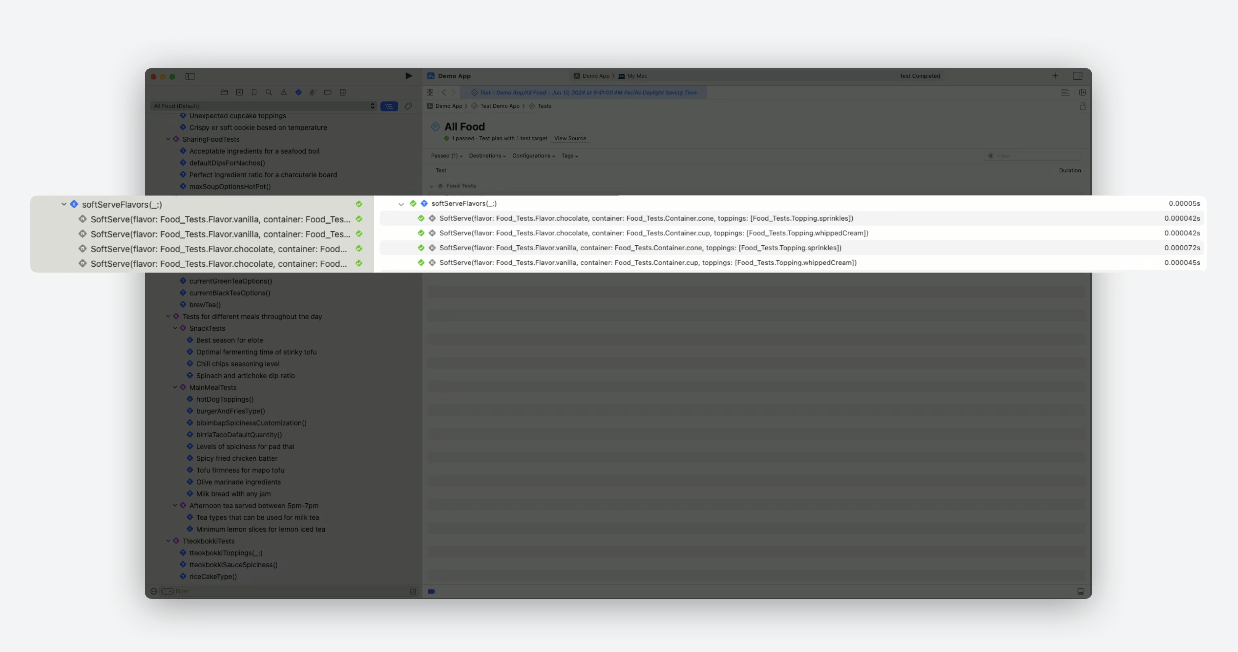This screenshot has width=1238, height=652.
Task: Click the 0.000072s duration value
Action: [1182, 248]
